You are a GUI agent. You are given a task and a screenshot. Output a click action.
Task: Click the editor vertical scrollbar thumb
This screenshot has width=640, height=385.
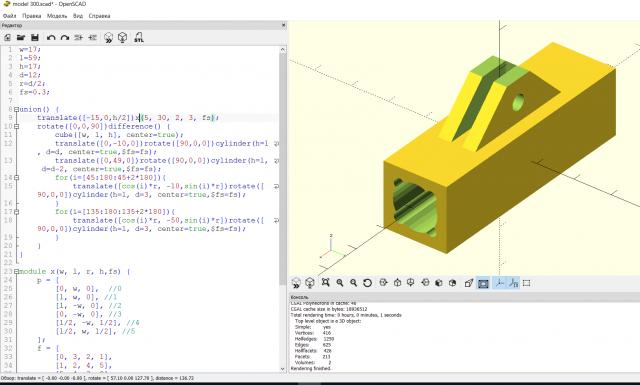coord(282,169)
